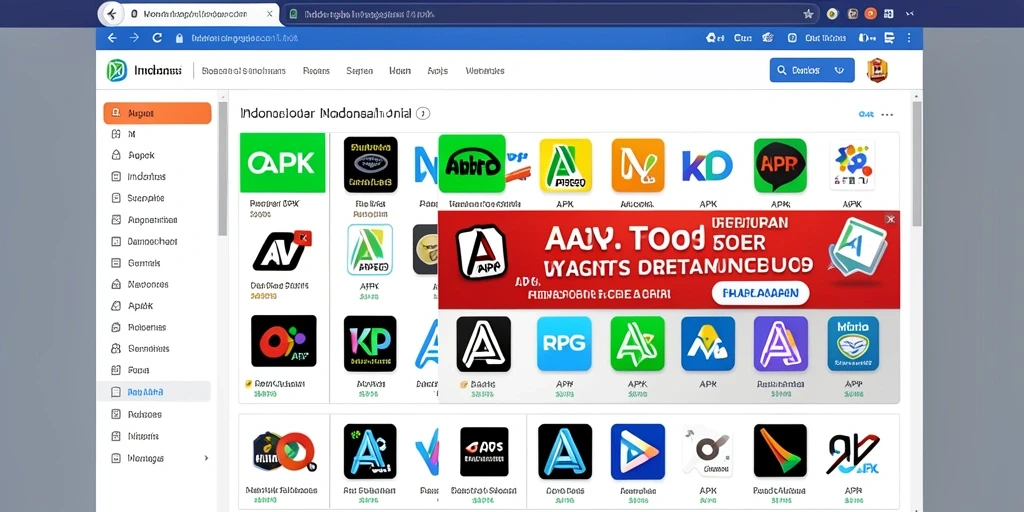
Task: Click the blue link beside heading options
Action: point(866,114)
